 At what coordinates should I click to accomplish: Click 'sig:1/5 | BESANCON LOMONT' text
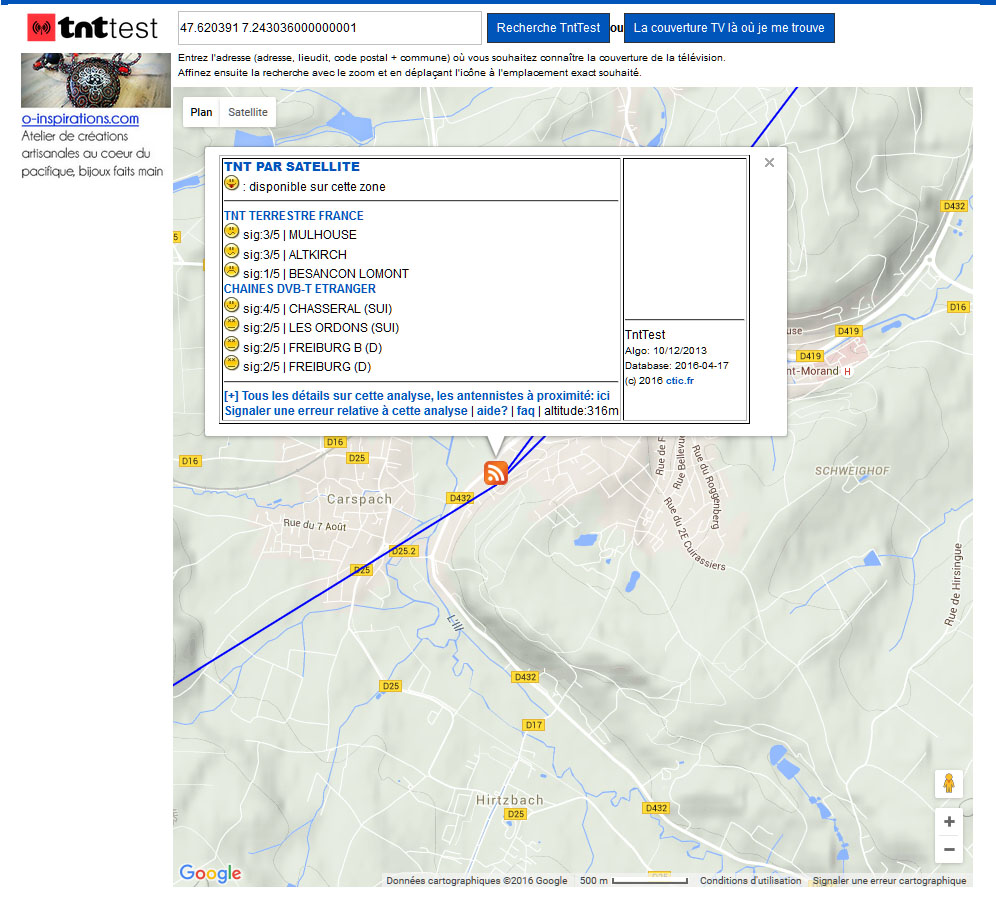tap(326, 274)
